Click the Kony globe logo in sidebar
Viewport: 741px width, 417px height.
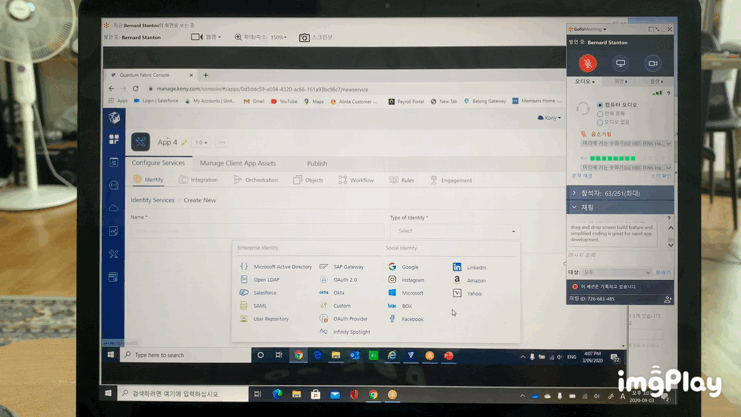pos(114,117)
